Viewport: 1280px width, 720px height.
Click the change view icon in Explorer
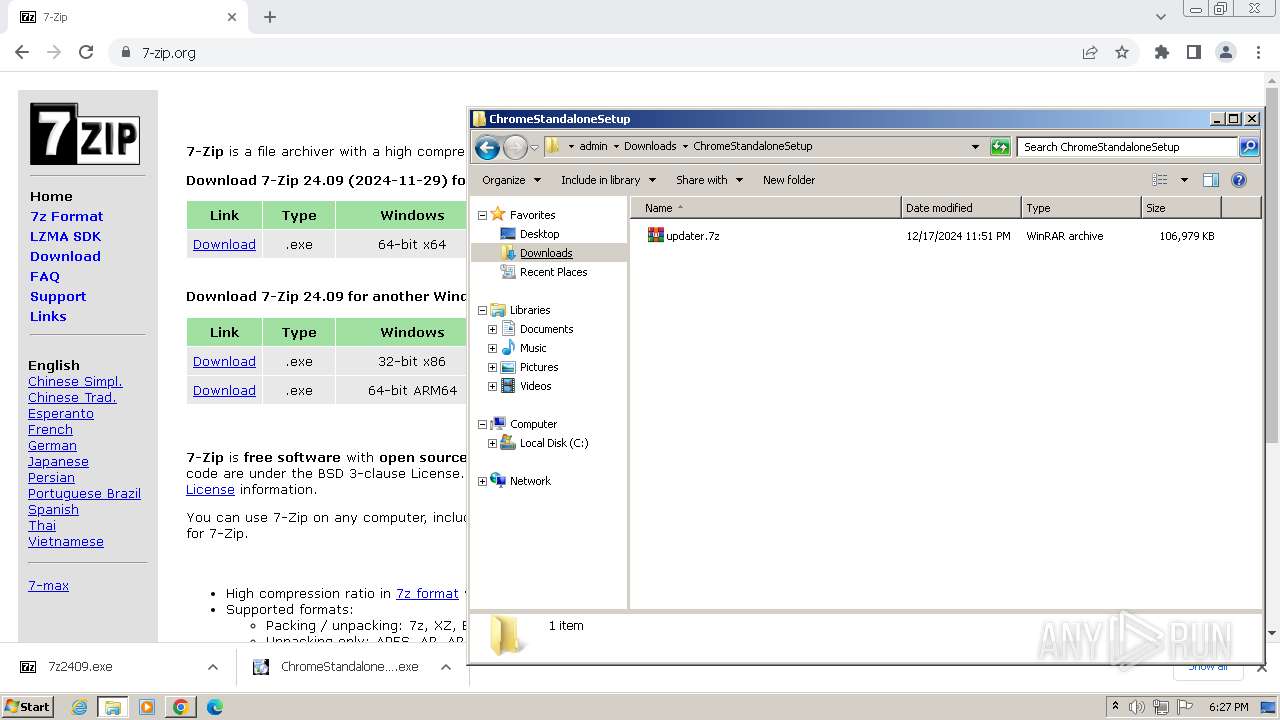tap(1160, 180)
